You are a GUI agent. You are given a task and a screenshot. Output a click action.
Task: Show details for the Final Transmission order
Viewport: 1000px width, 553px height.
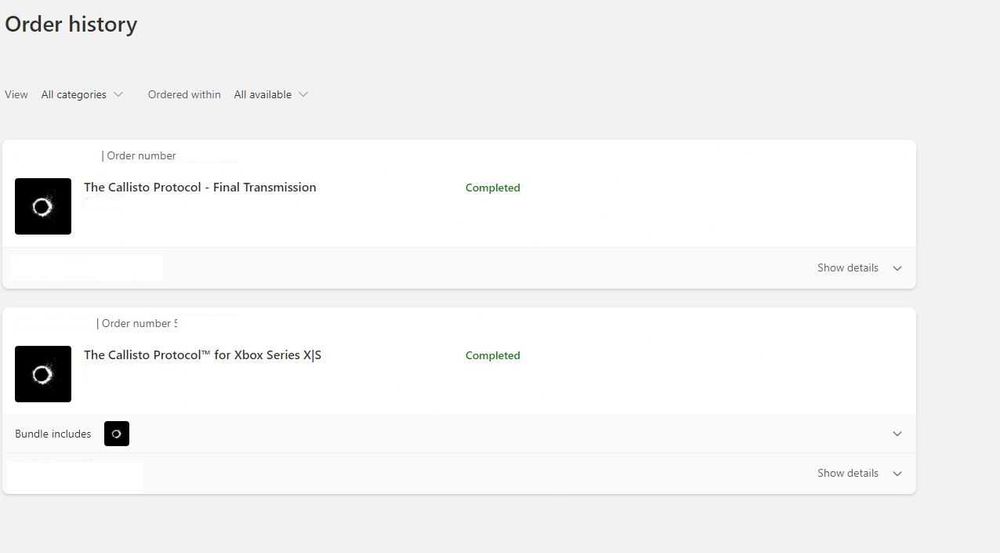848,268
